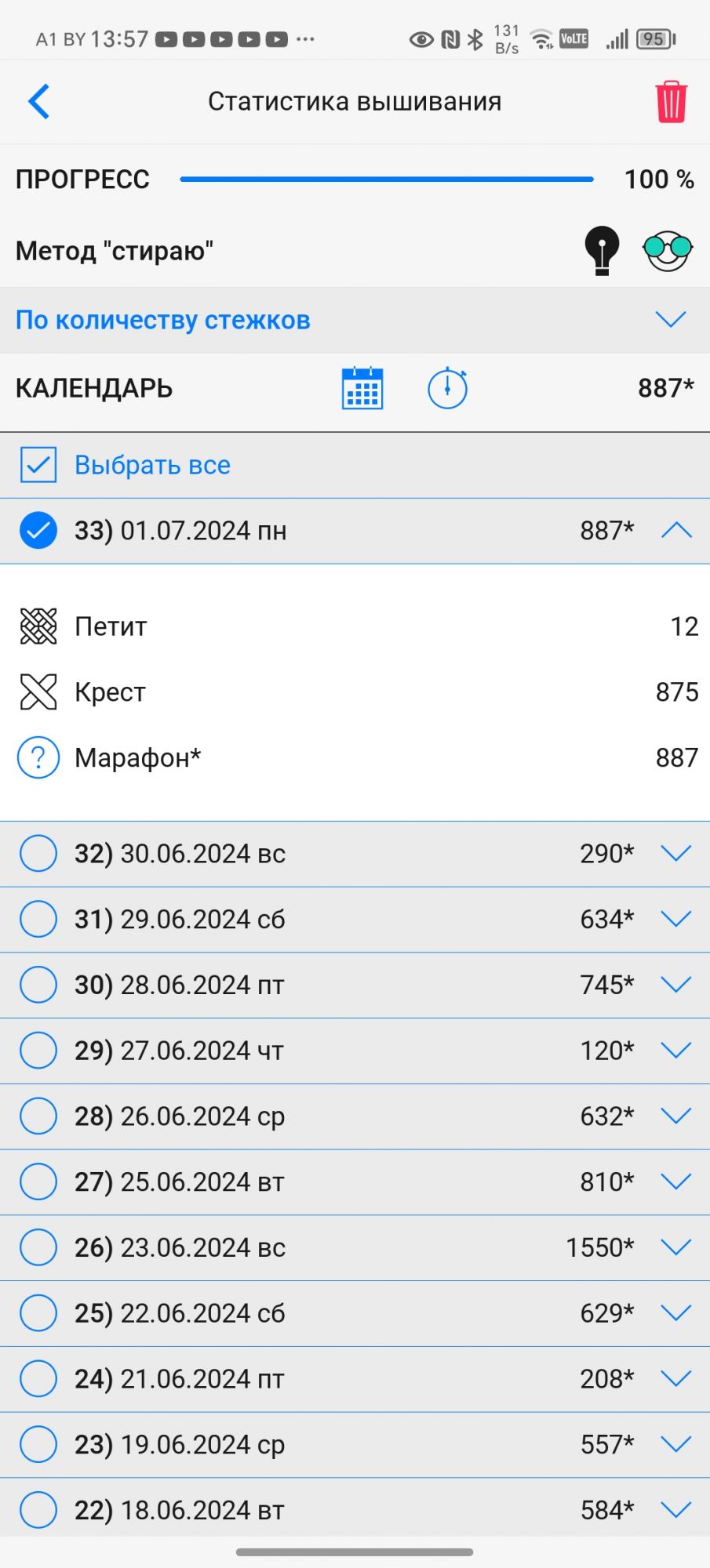Collapse the 01.07.2024 entry details
Image resolution: width=710 pixels, height=1568 pixels.
point(676,531)
